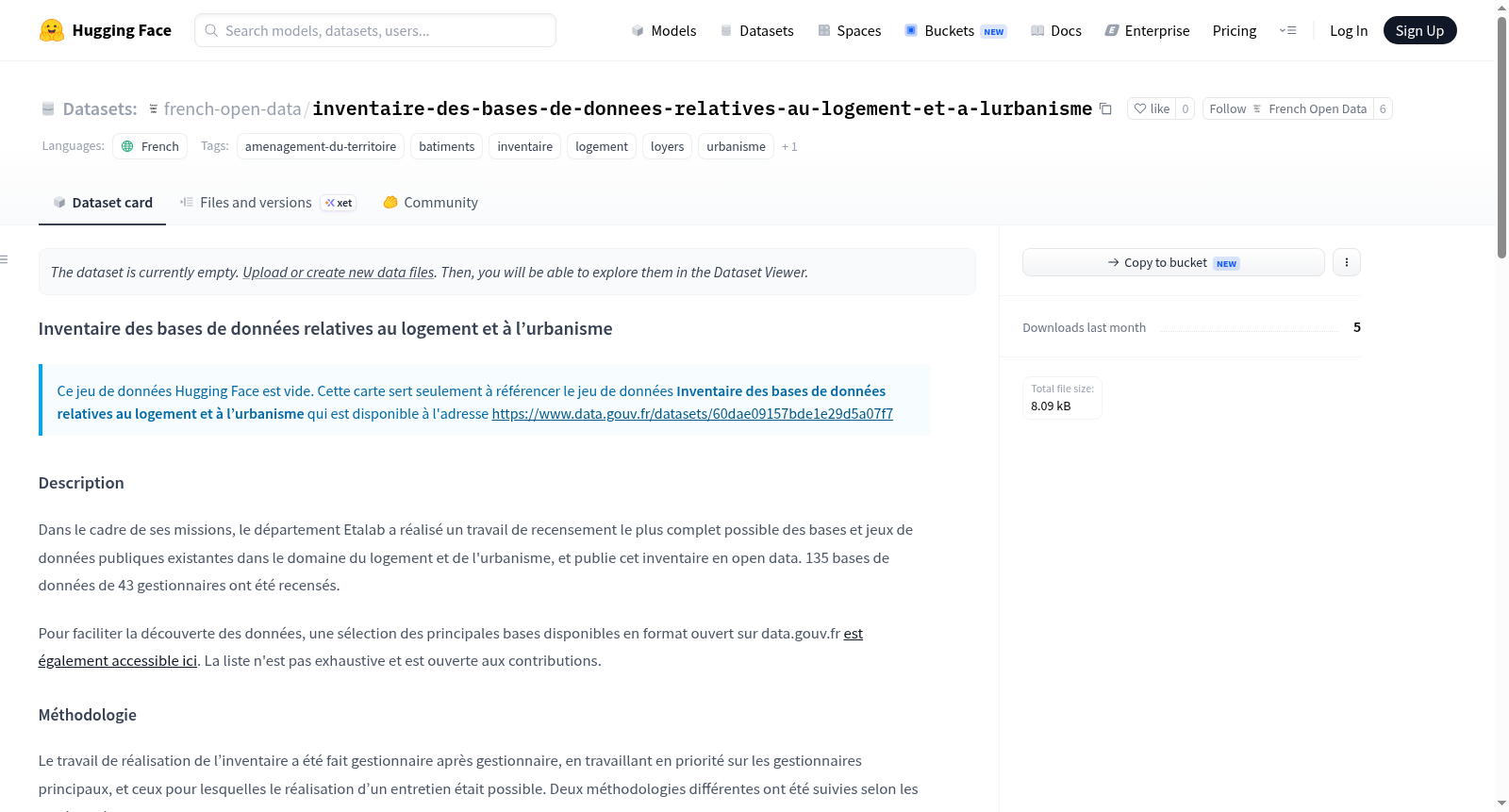1509x812 pixels.
Task: Click the like count 0
Action: pyautogui.click(x=1186, y=108)
